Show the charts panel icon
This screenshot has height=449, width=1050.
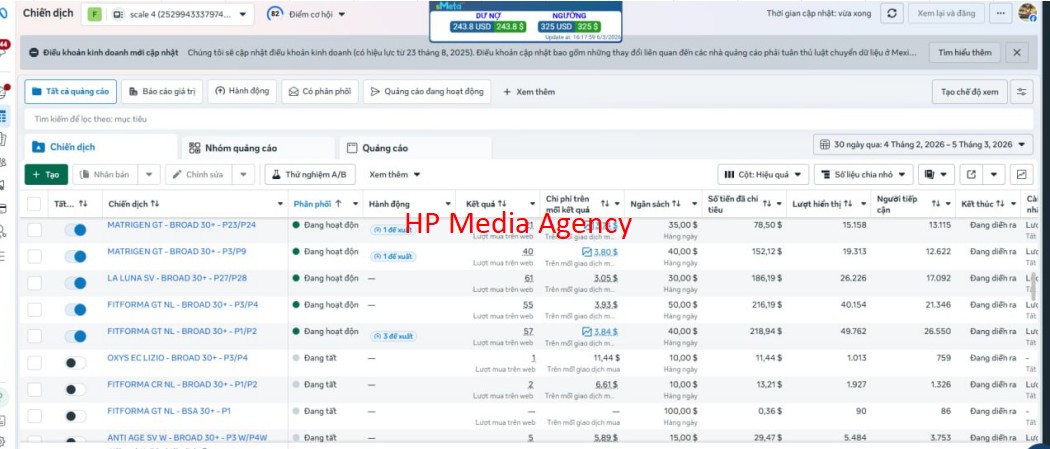(x=1021, y=175)
